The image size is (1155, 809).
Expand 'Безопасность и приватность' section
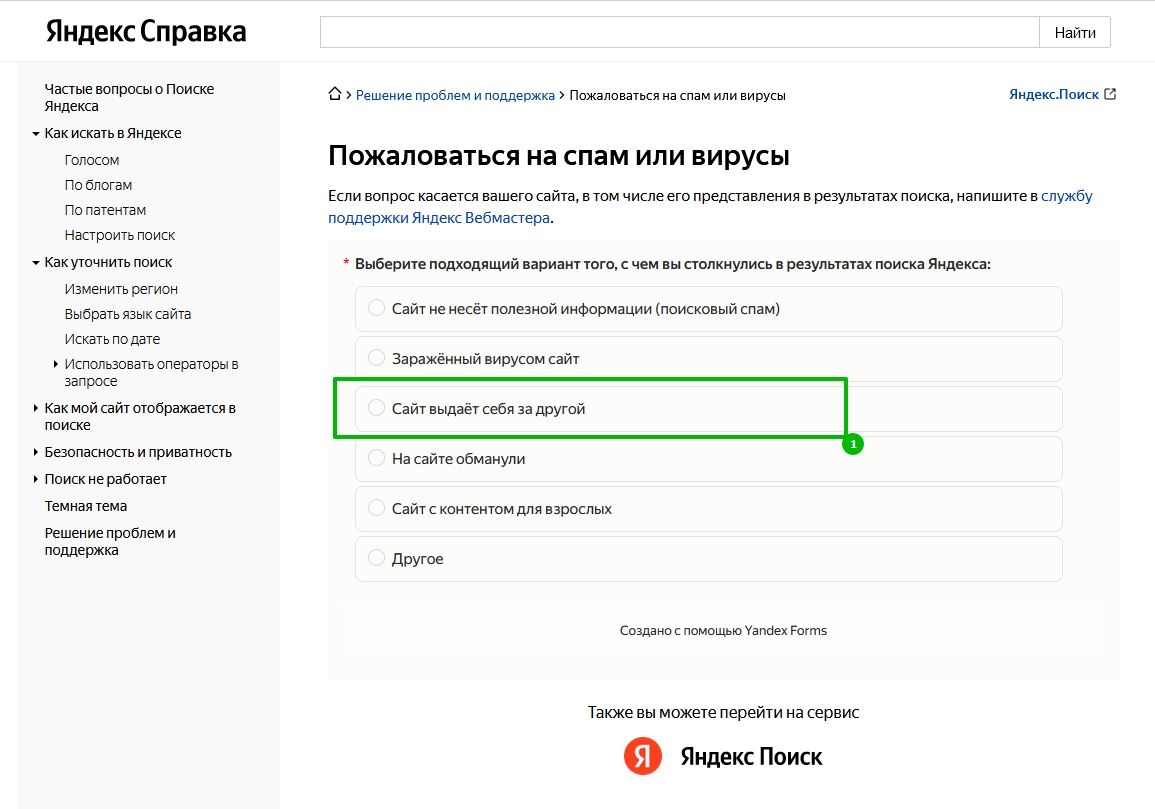[x=36, y=452]
